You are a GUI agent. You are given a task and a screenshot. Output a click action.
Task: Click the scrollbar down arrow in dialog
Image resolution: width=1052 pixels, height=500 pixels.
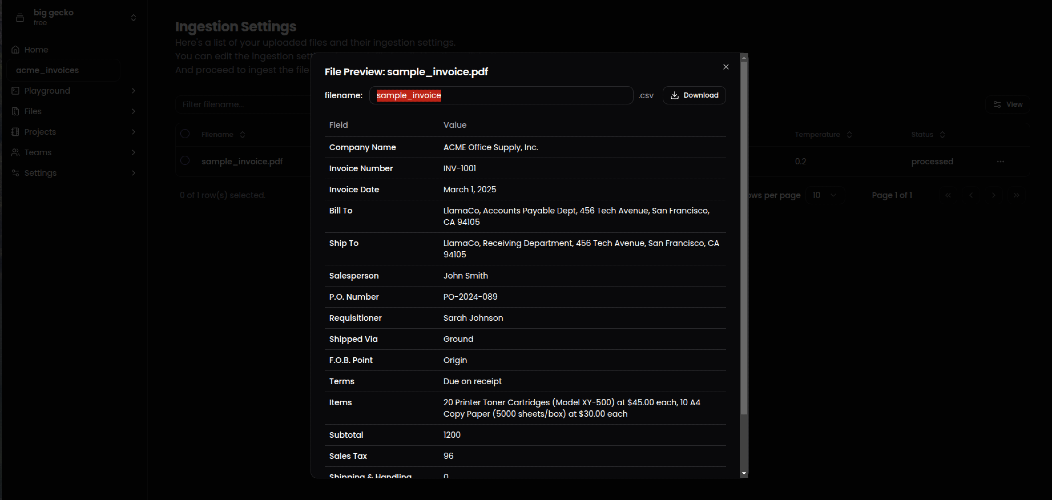click(x=743, y=474)
